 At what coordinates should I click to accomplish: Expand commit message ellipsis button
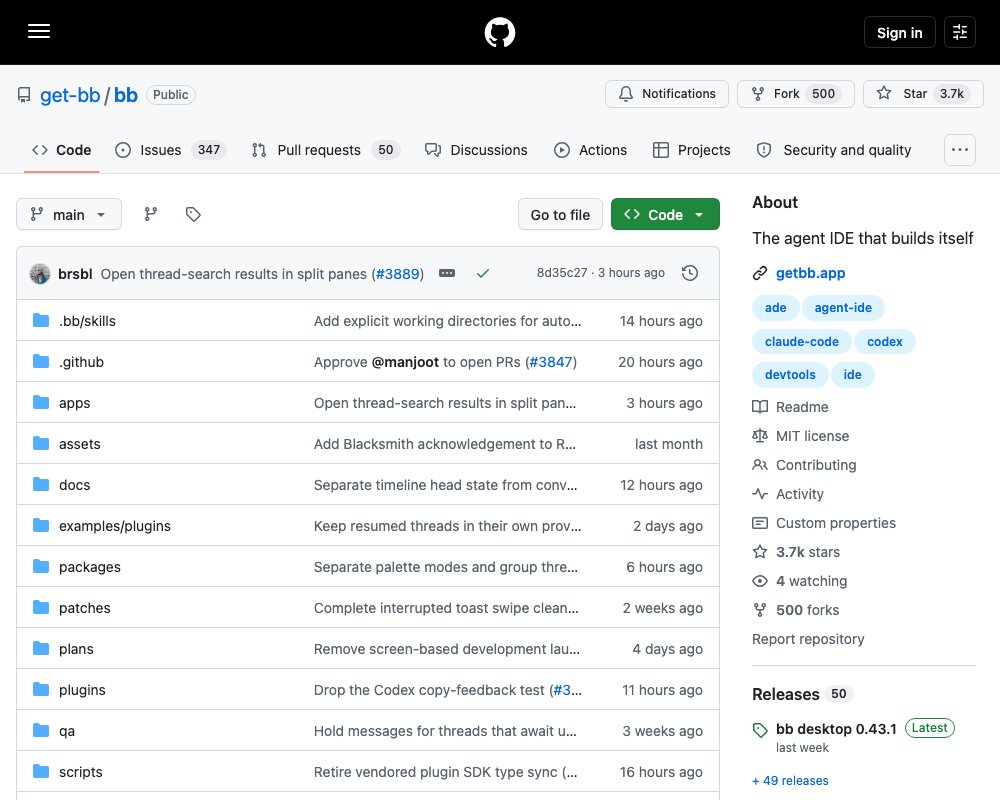coord(447,273)
